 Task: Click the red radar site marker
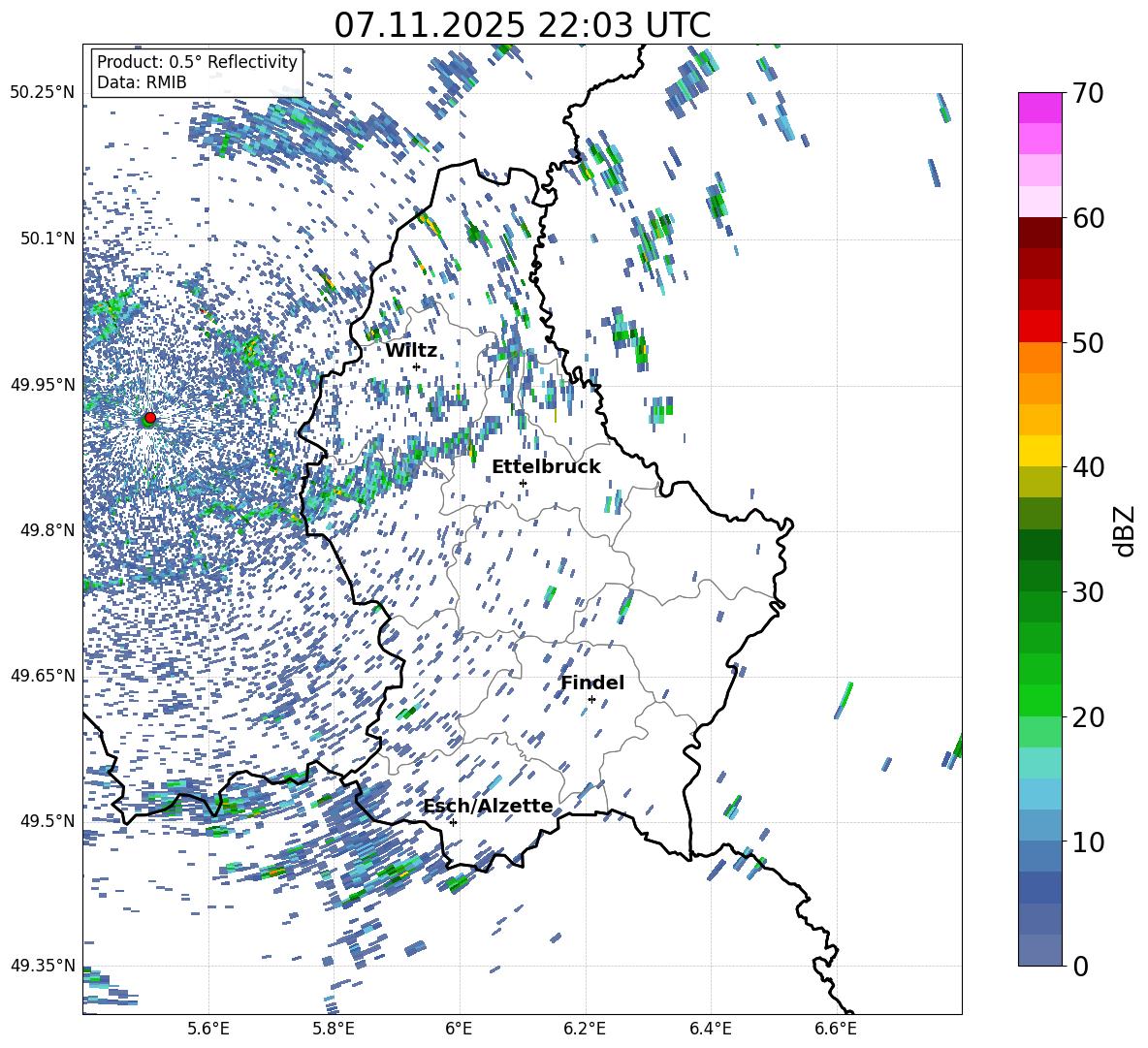click(150, 417)
